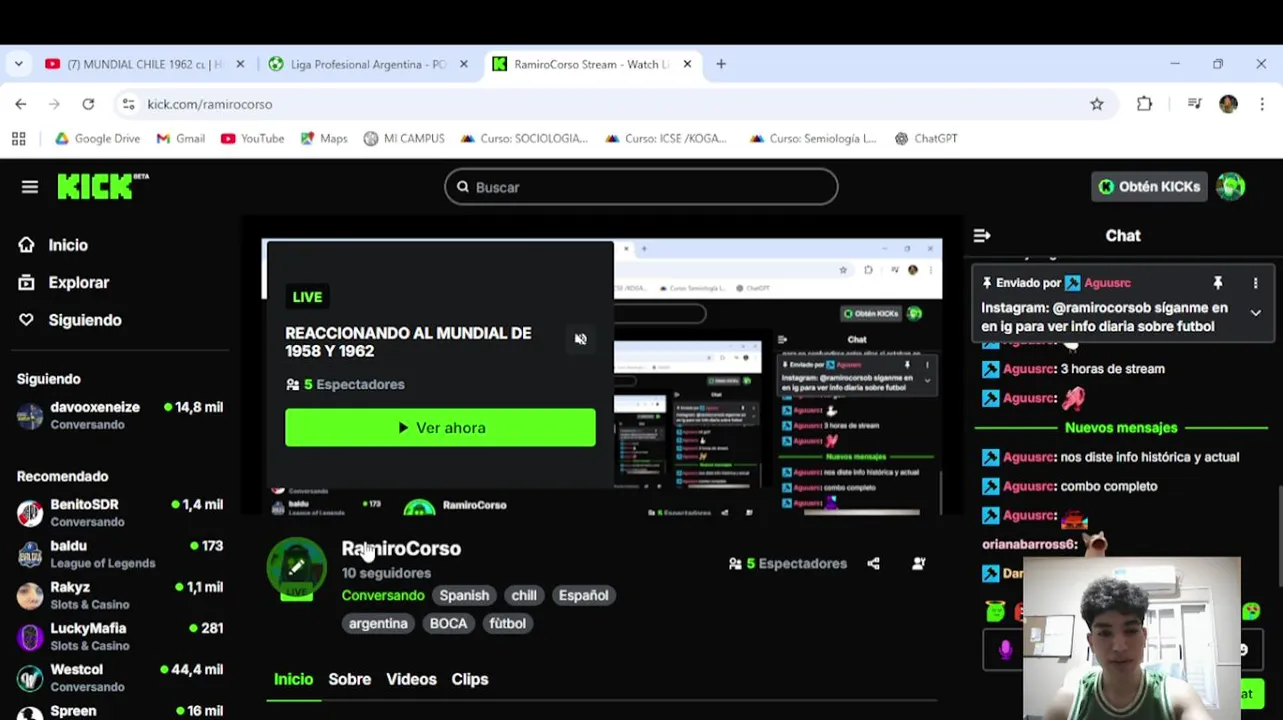Switch to MUNDIAL CHILE 1962 browser tab

click(145, 64)
